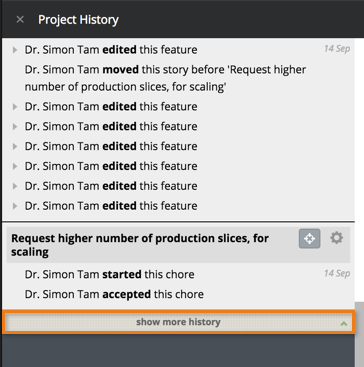
Task: Expand the fifth 'edited this feature' entry
Action: click(15, 166)
